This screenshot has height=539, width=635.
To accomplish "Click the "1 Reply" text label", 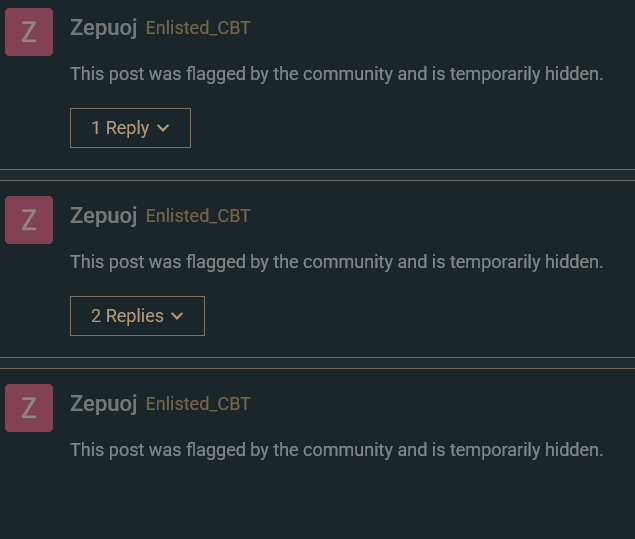I will (x=119, y=128).
